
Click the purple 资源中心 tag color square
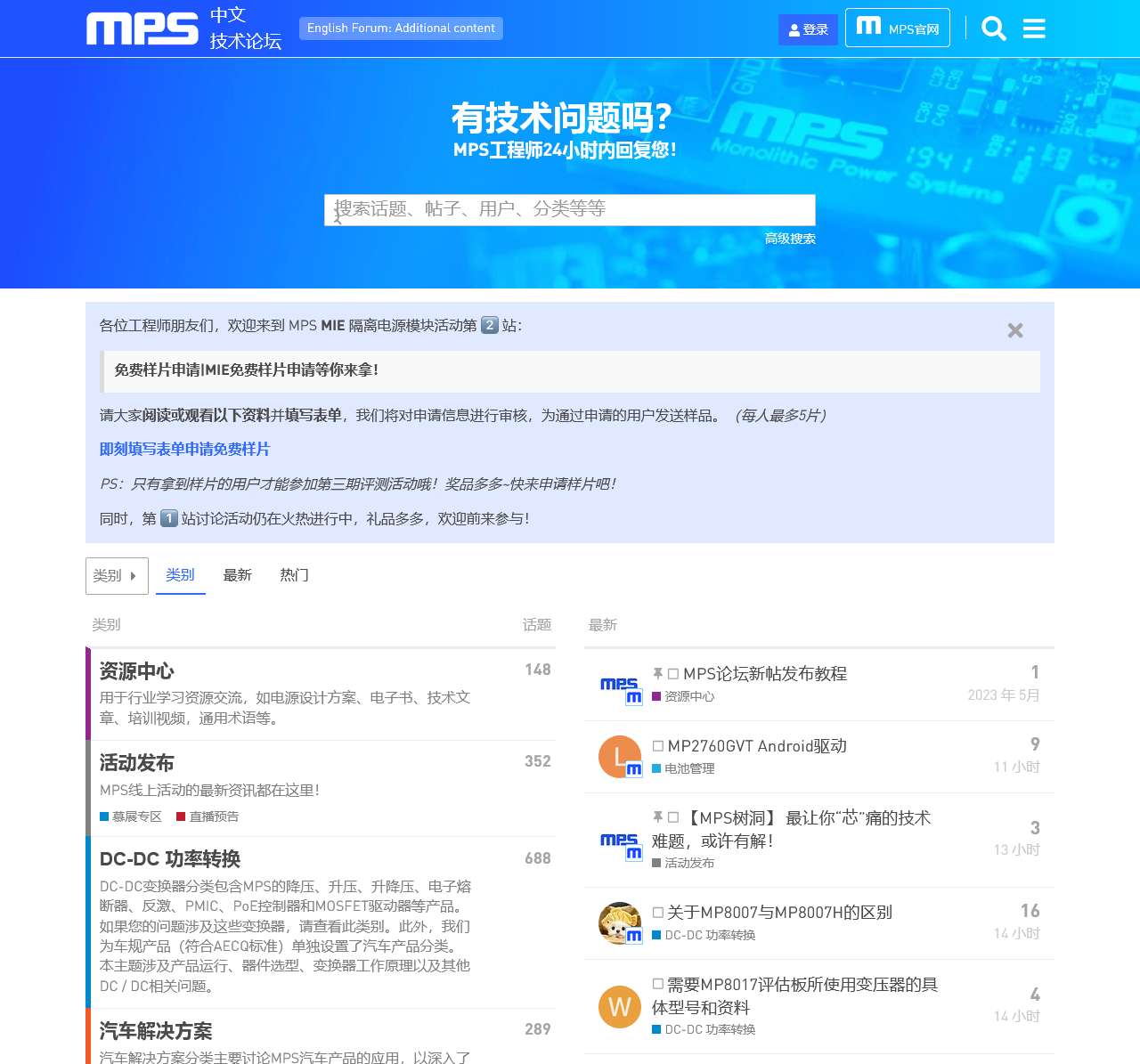[656, 697]
